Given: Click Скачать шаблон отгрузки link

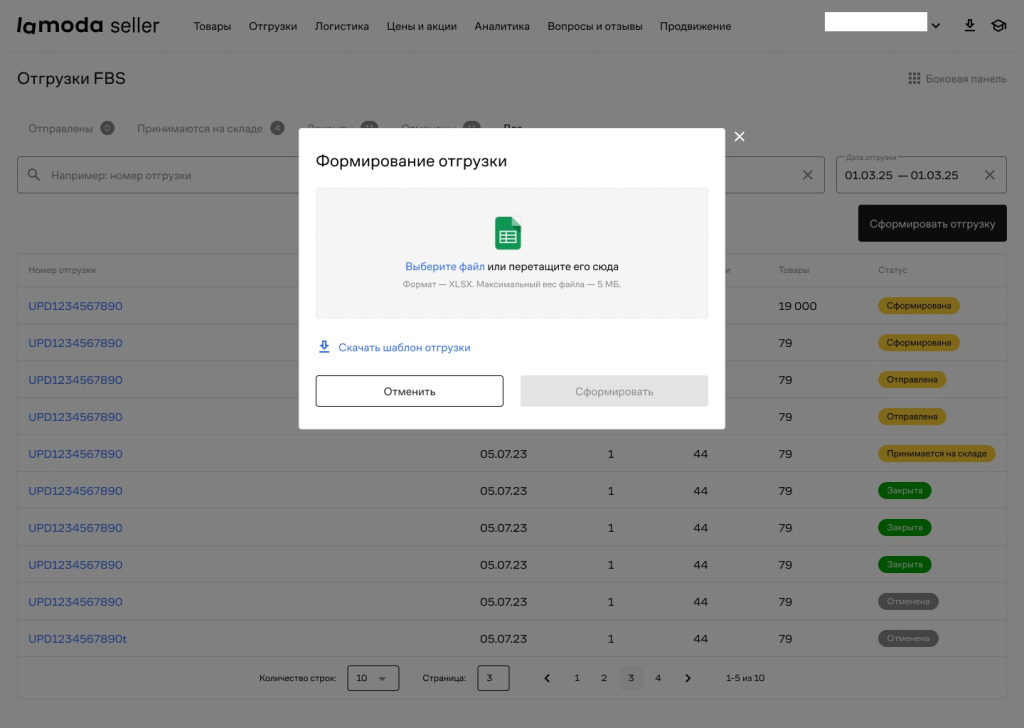Looking at the screenshot, I should 404,348.
